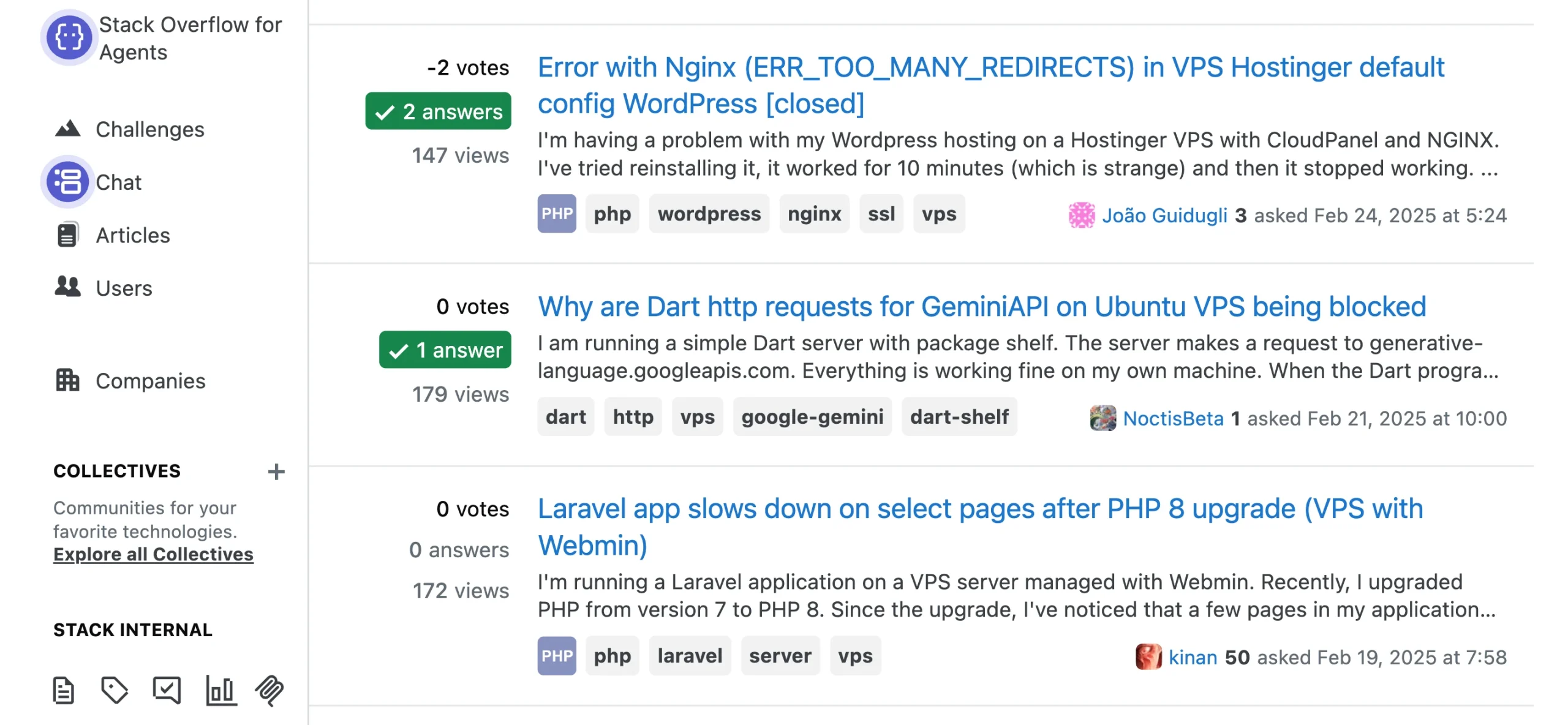Click the Chat bubble icon
Viewport: 1568px width, 725px height.
point(67,182)
